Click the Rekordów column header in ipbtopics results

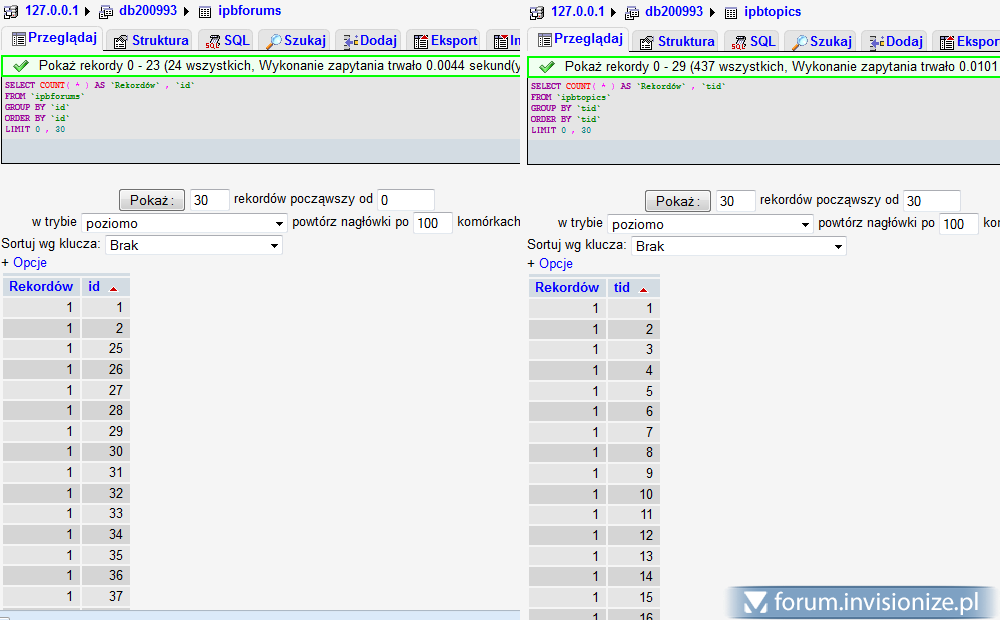pos(567,287)
